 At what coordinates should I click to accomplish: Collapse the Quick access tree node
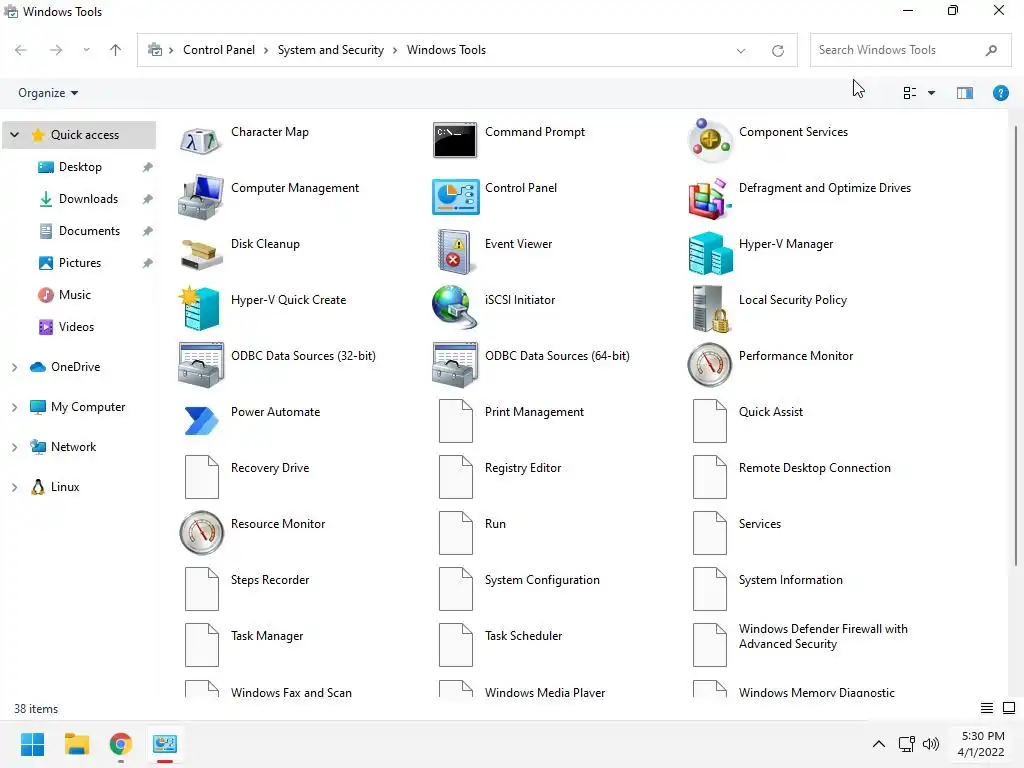[14, 135]
